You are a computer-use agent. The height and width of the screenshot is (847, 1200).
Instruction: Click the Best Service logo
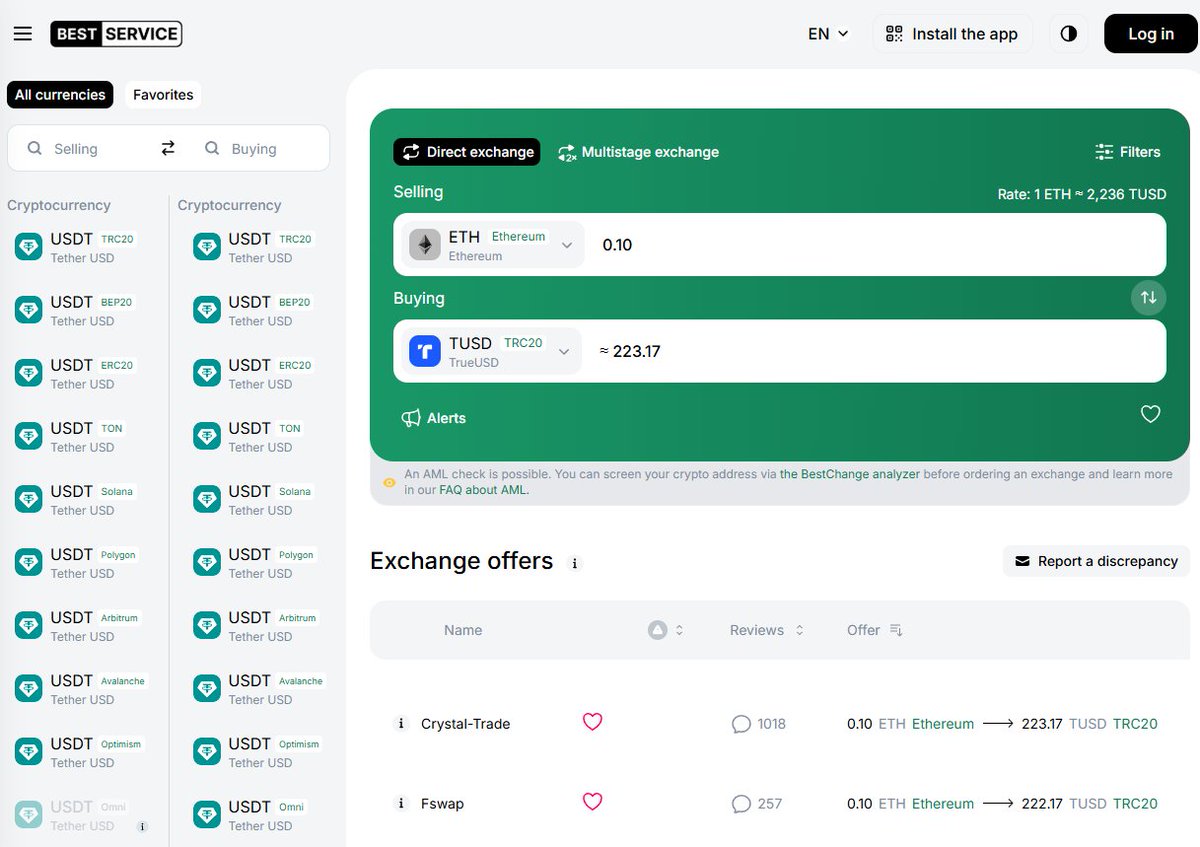pos(116,34)
